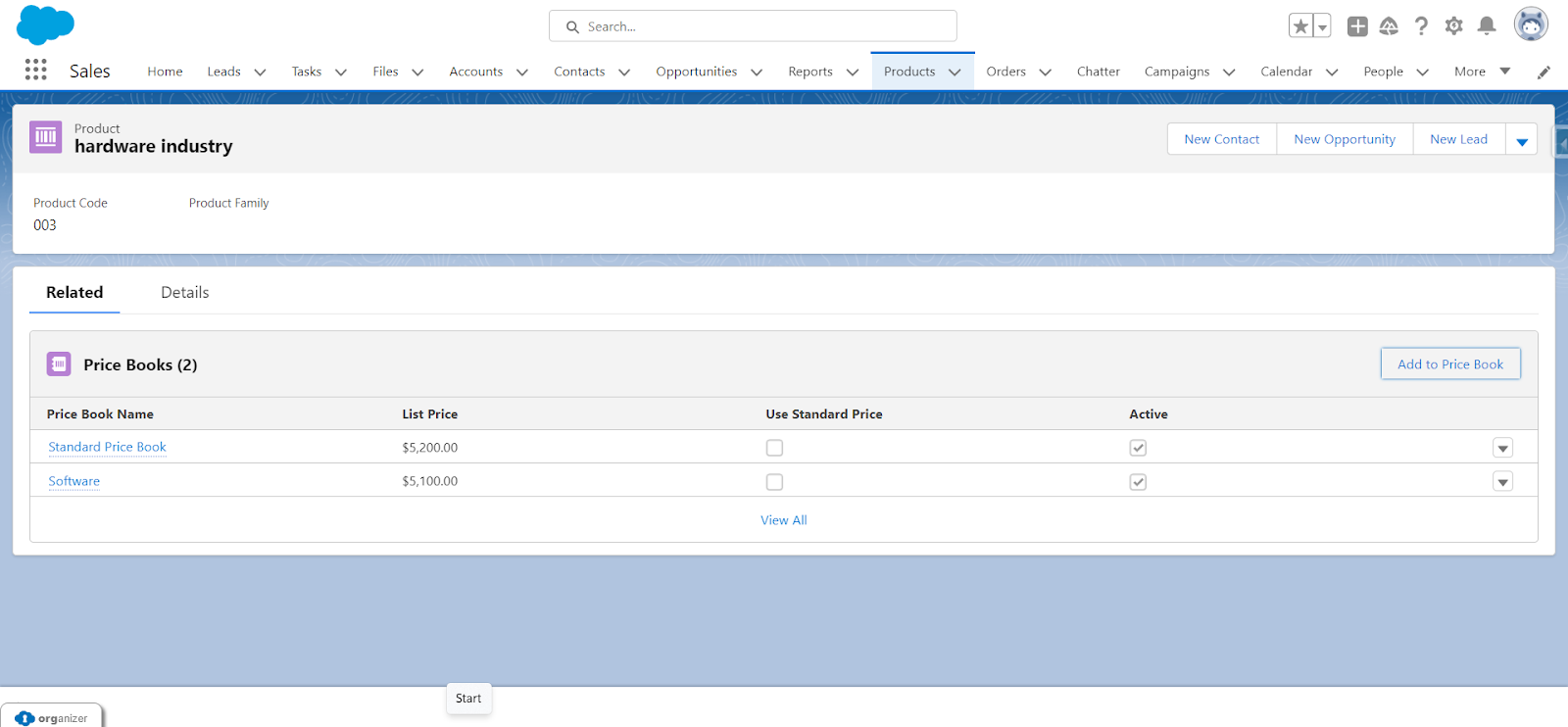The width and height of the screenshot is (1568, 727).
Task: Open the Trailhead guidance icon
Action: pyautogui.click(x=1389, y=26)
